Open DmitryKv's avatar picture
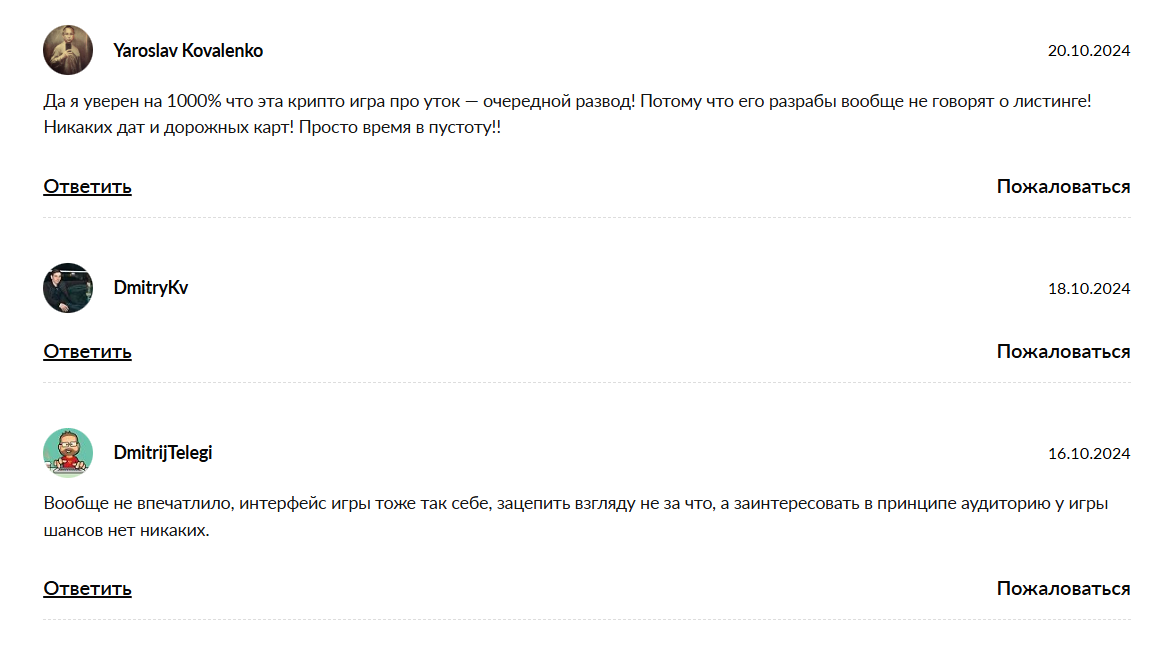The image size is (1151, 645). [68, 288]
